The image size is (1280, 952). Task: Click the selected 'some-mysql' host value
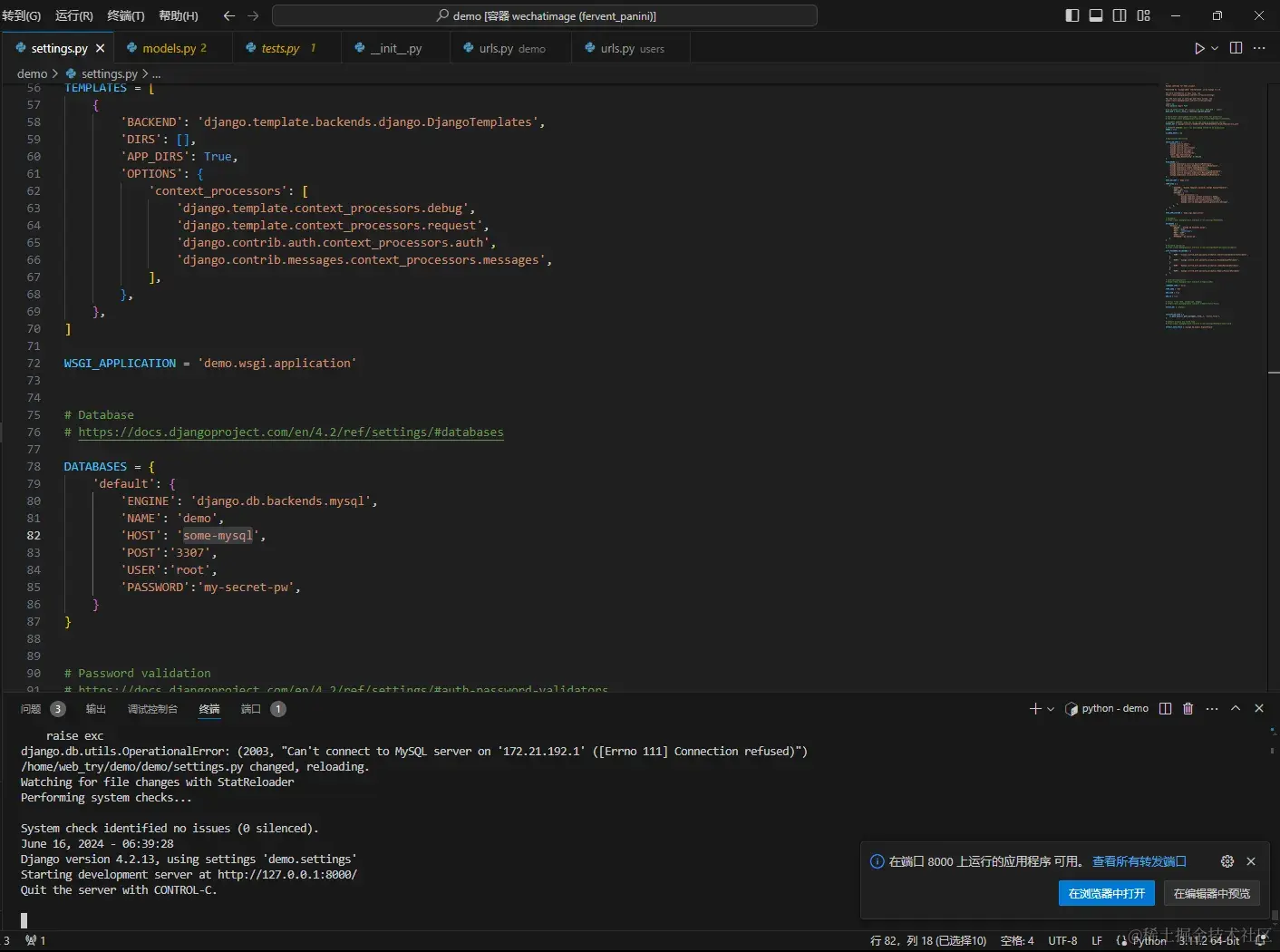pyautogui.click(x=218, y=536)
